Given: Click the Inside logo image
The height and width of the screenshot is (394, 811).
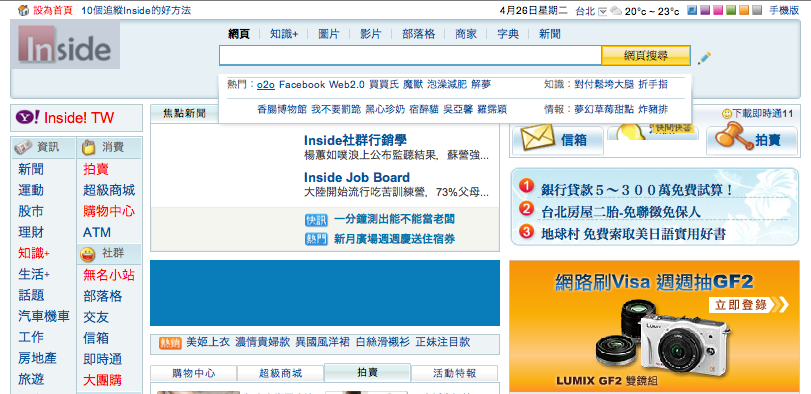Looking at the screenshot, I should [66, 45].
